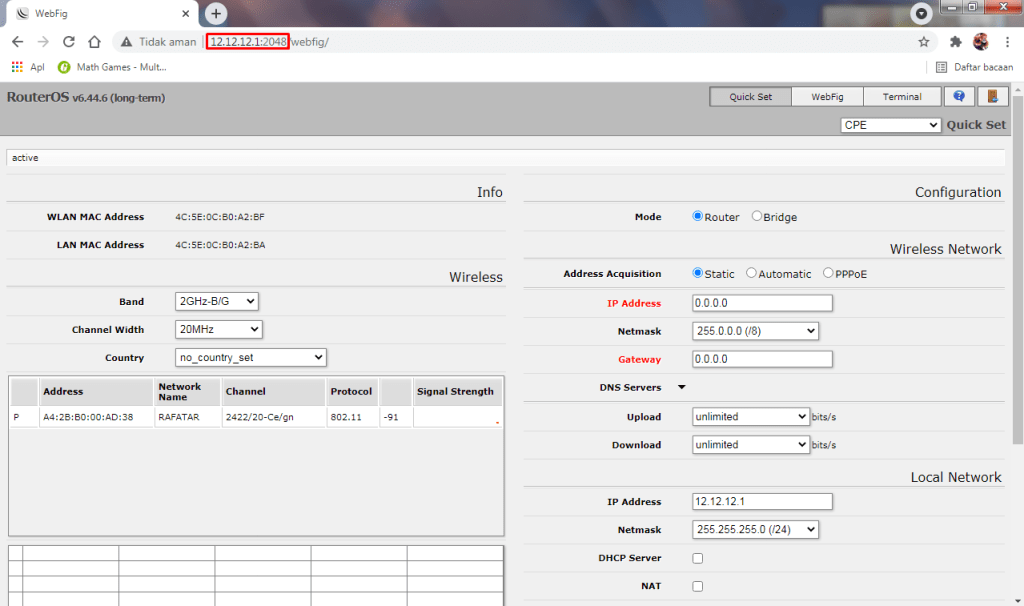Image resolution: width=1024 pixels, height=606 pixels.
Task: Open the Chrome three-dot menu
Action: pyautogui.click(x=1006, y=42)
